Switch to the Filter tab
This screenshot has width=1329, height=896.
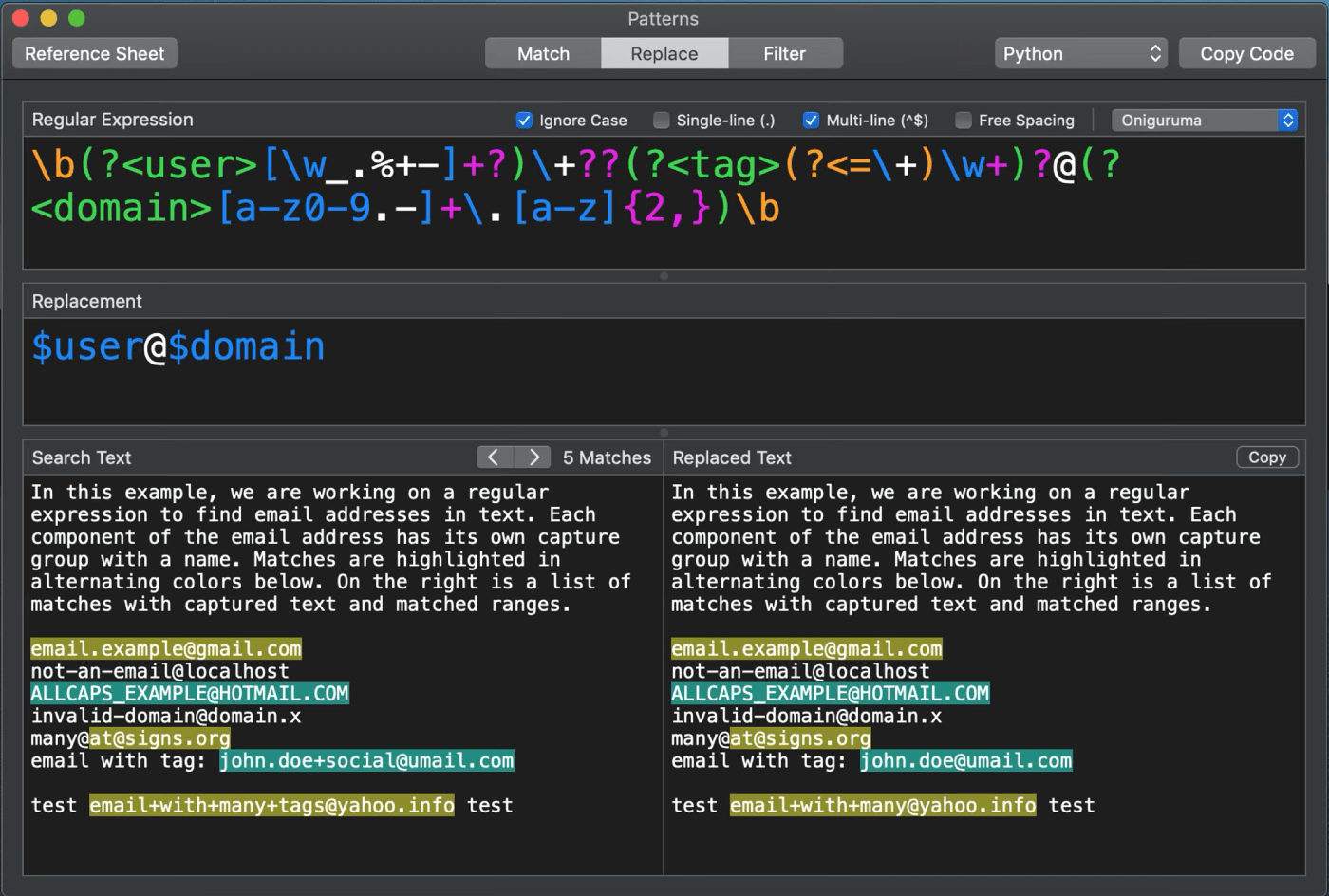point(785,54)
